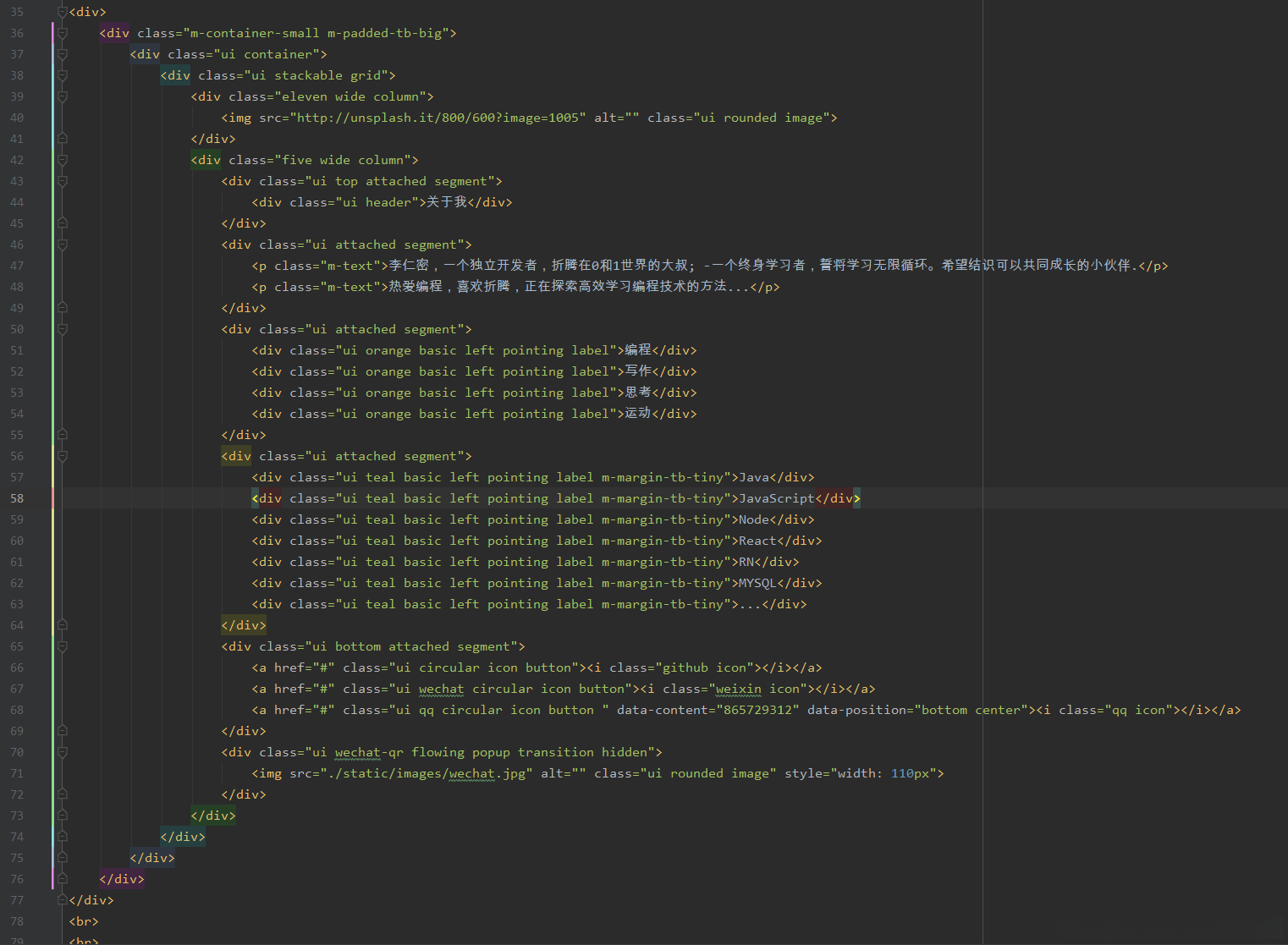Click the unsplash image URL on line 40

click(x=438, y=118)
